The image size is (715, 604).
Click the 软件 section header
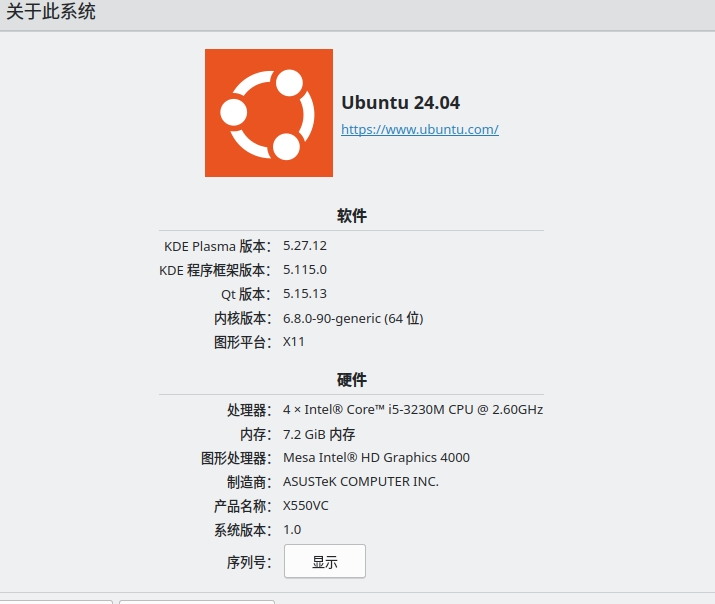tap(352, 215)
